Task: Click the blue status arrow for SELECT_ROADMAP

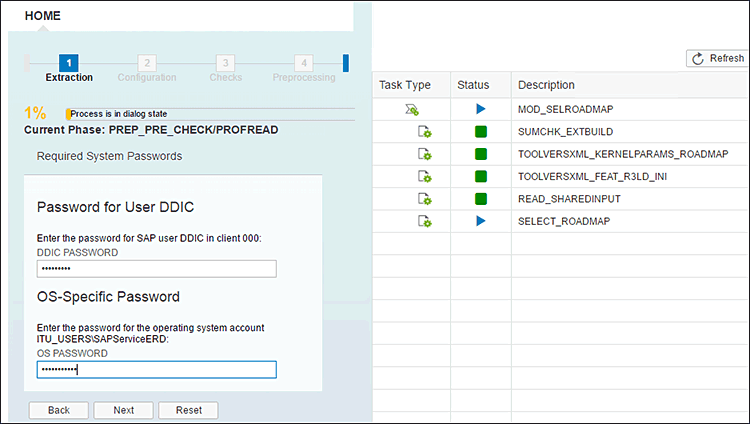Action: point(481,220)
